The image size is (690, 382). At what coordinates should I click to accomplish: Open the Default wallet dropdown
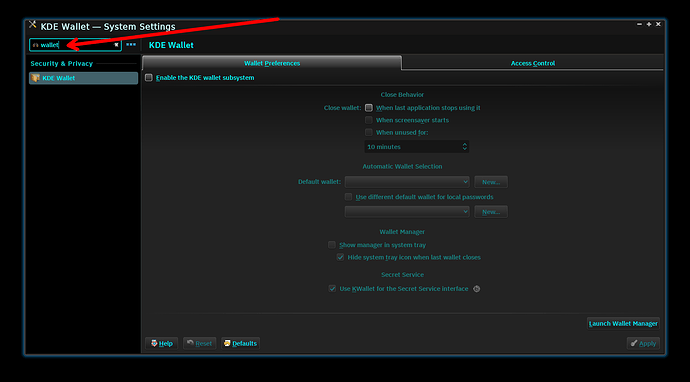407,182
